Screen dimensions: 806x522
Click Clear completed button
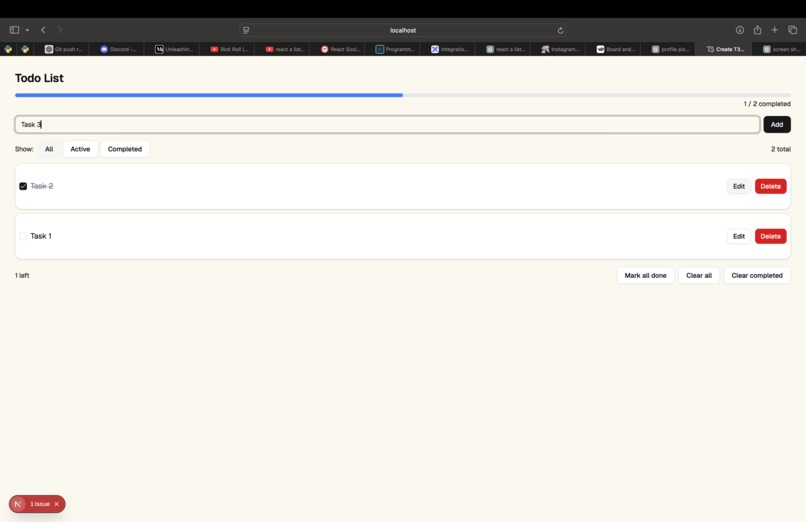(x=757, y=275)
